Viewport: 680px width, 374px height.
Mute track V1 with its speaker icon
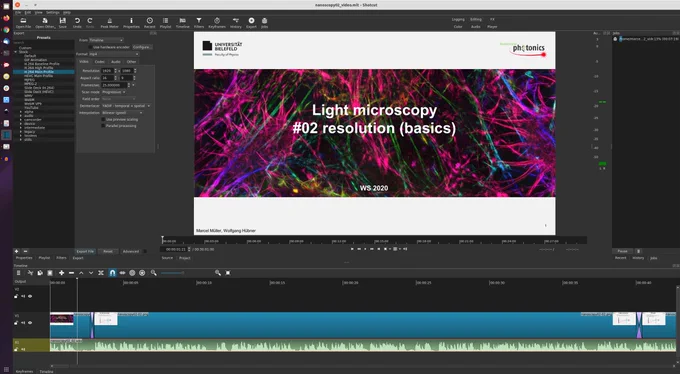23,323
